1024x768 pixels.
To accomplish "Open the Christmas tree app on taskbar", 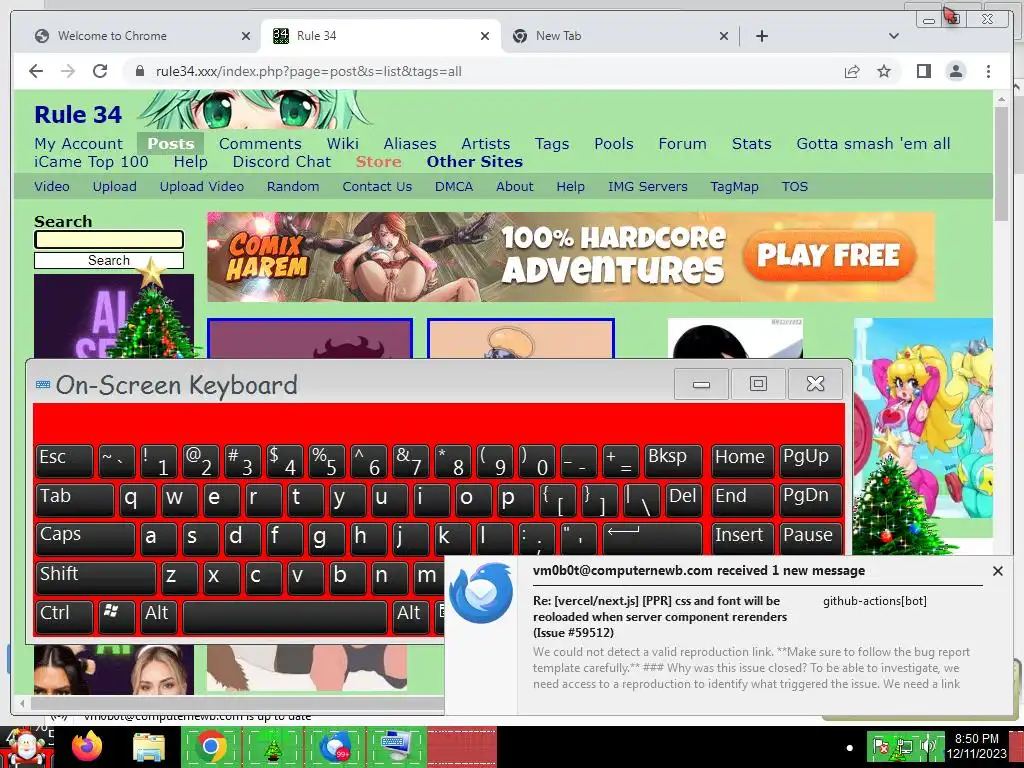I will pyautogui.click(x=273, y=747).
